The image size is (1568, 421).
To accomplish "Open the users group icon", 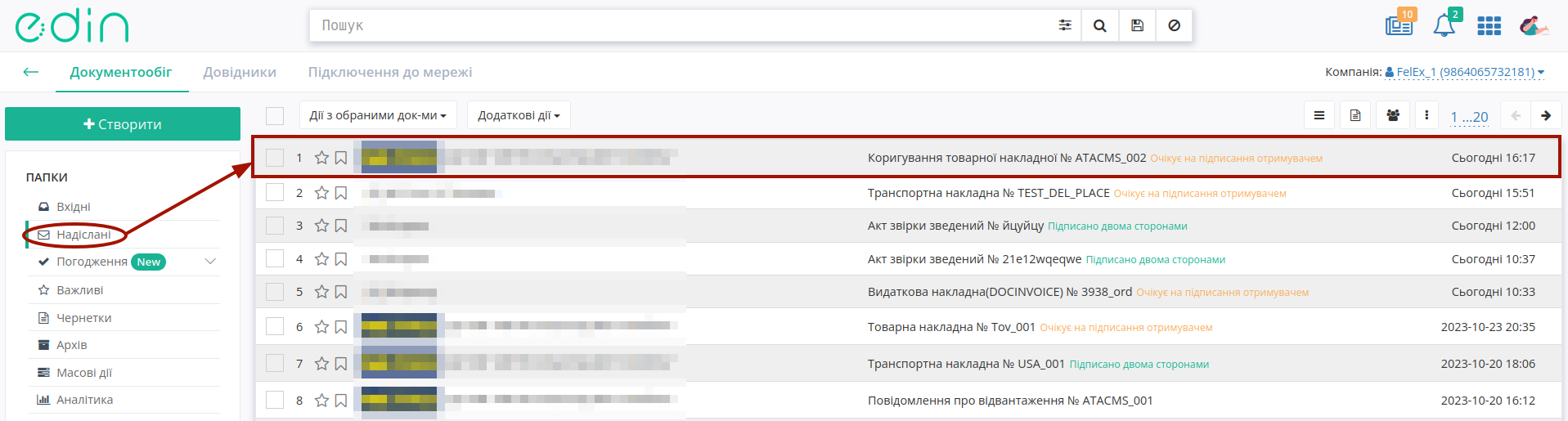I will point(1393,115).
